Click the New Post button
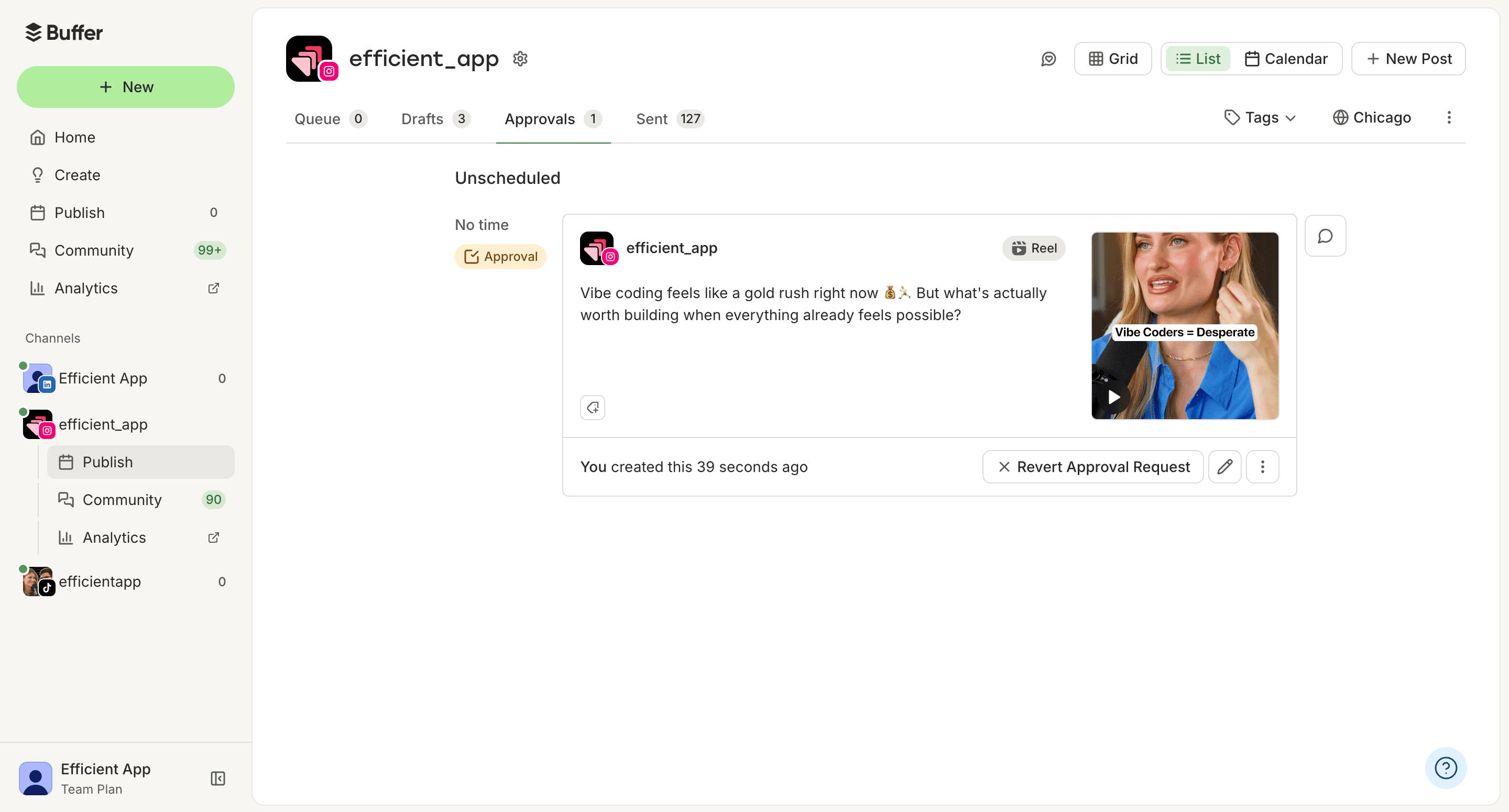 coord(1409,59)
